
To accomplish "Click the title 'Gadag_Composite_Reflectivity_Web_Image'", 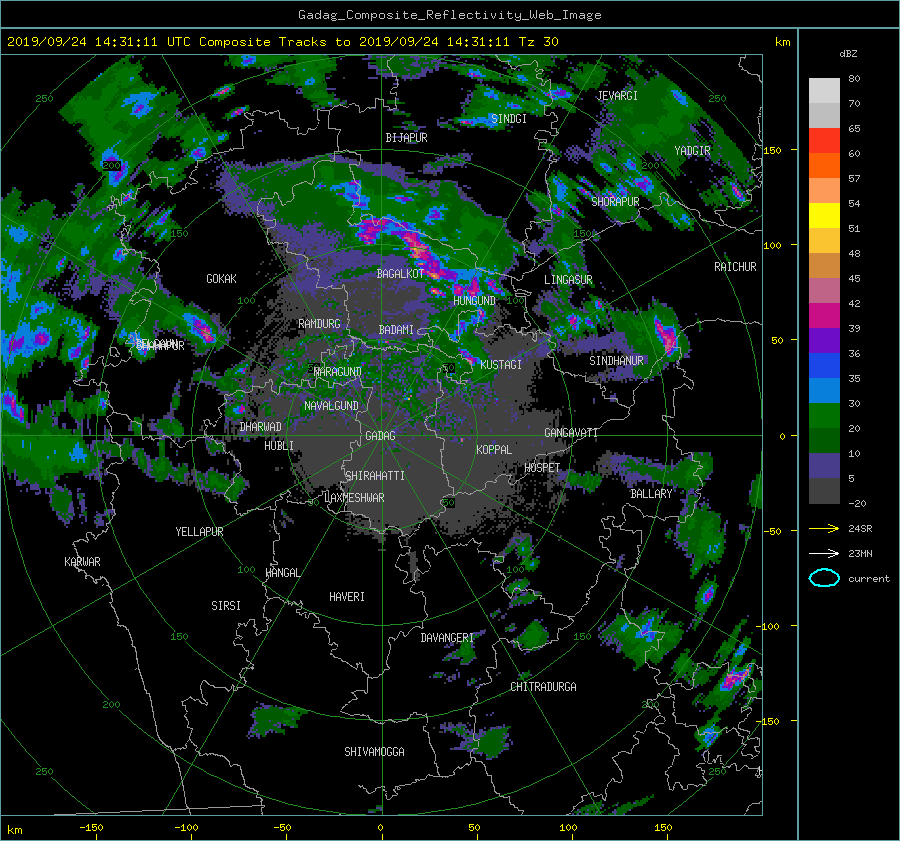I will (449, 15).
